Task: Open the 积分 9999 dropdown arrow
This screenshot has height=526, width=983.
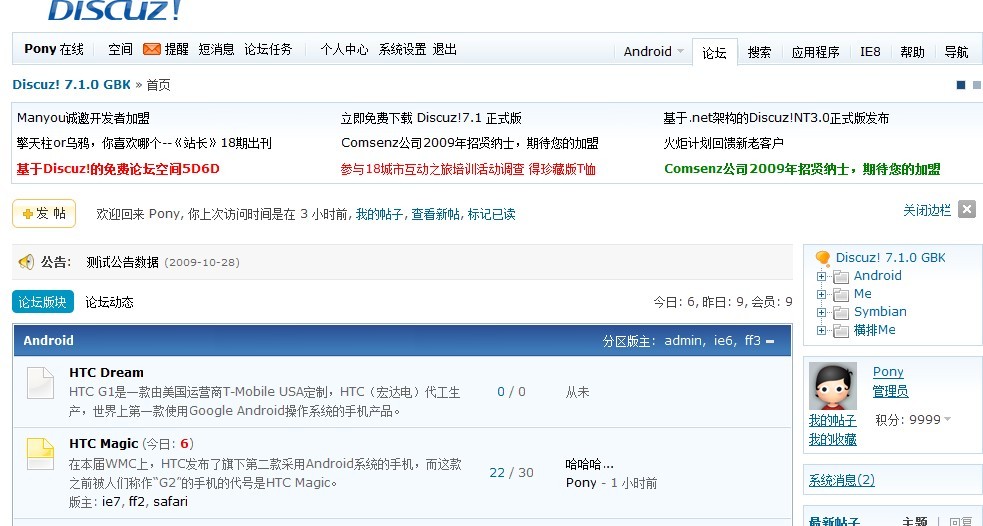Action: [947, 419]
